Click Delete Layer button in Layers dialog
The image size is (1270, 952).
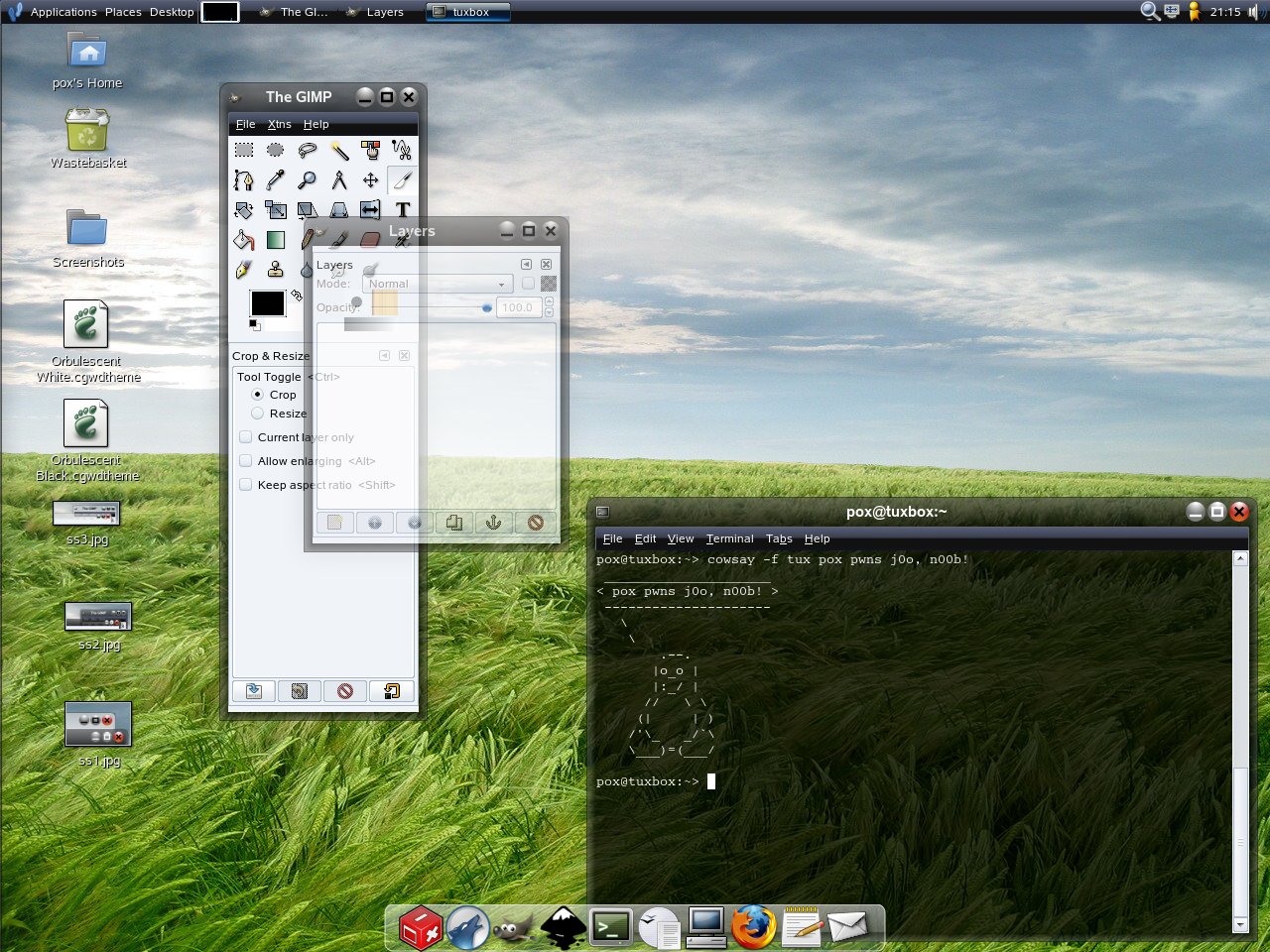point(536,523)
